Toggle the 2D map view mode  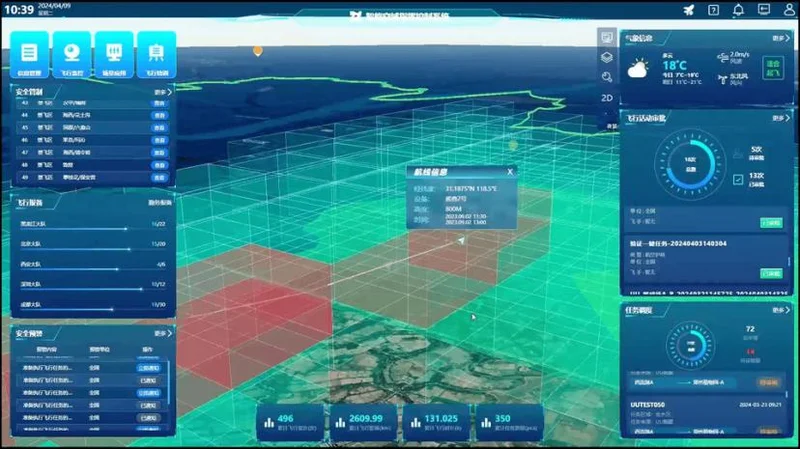pos(606,98)
